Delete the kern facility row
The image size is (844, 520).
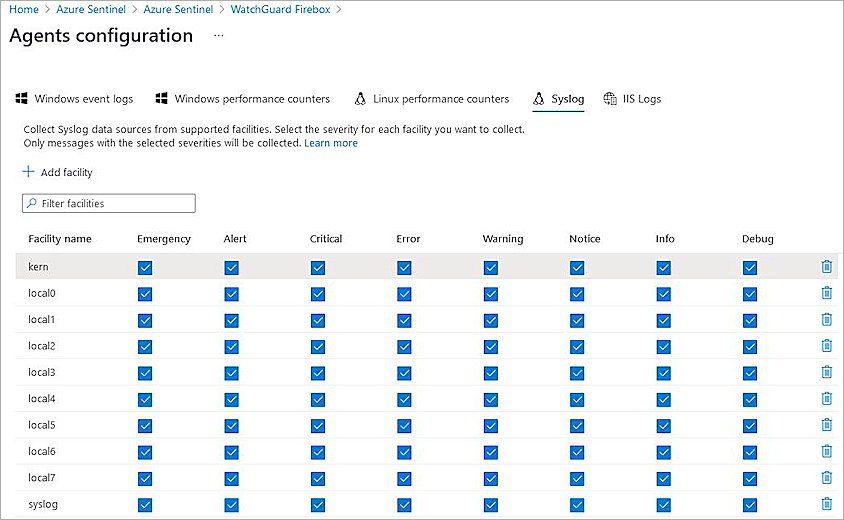click(x=826, y=267)
